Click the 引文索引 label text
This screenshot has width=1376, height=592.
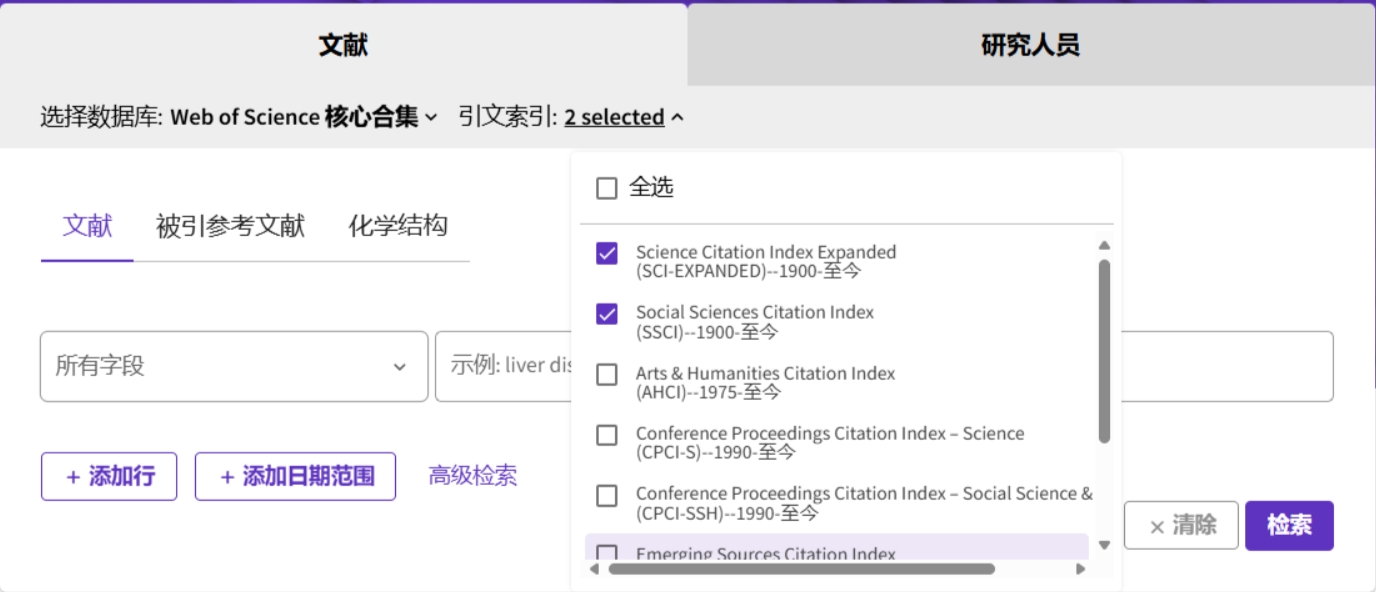[x=508, y=117]
